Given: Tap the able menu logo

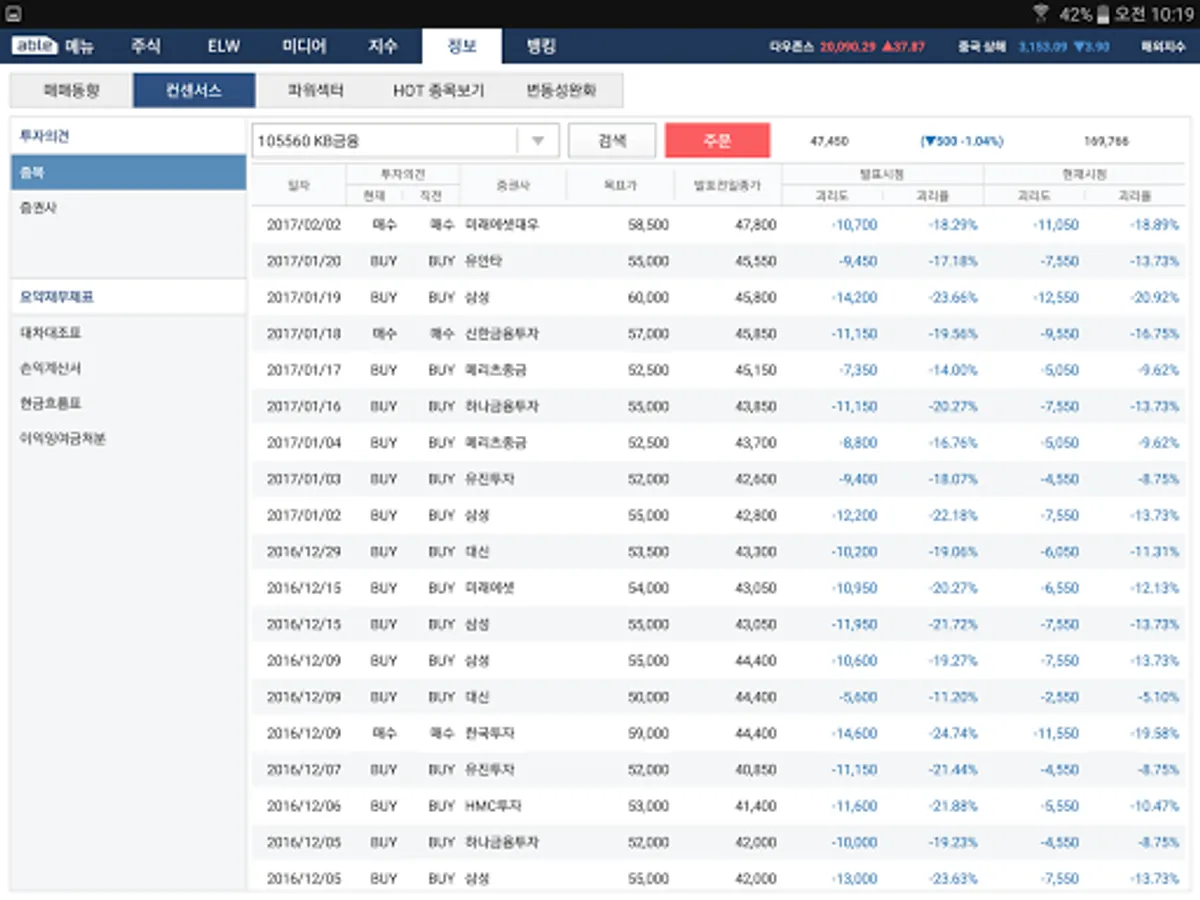Looking at the screenshot, I should (x=36, y=46).
